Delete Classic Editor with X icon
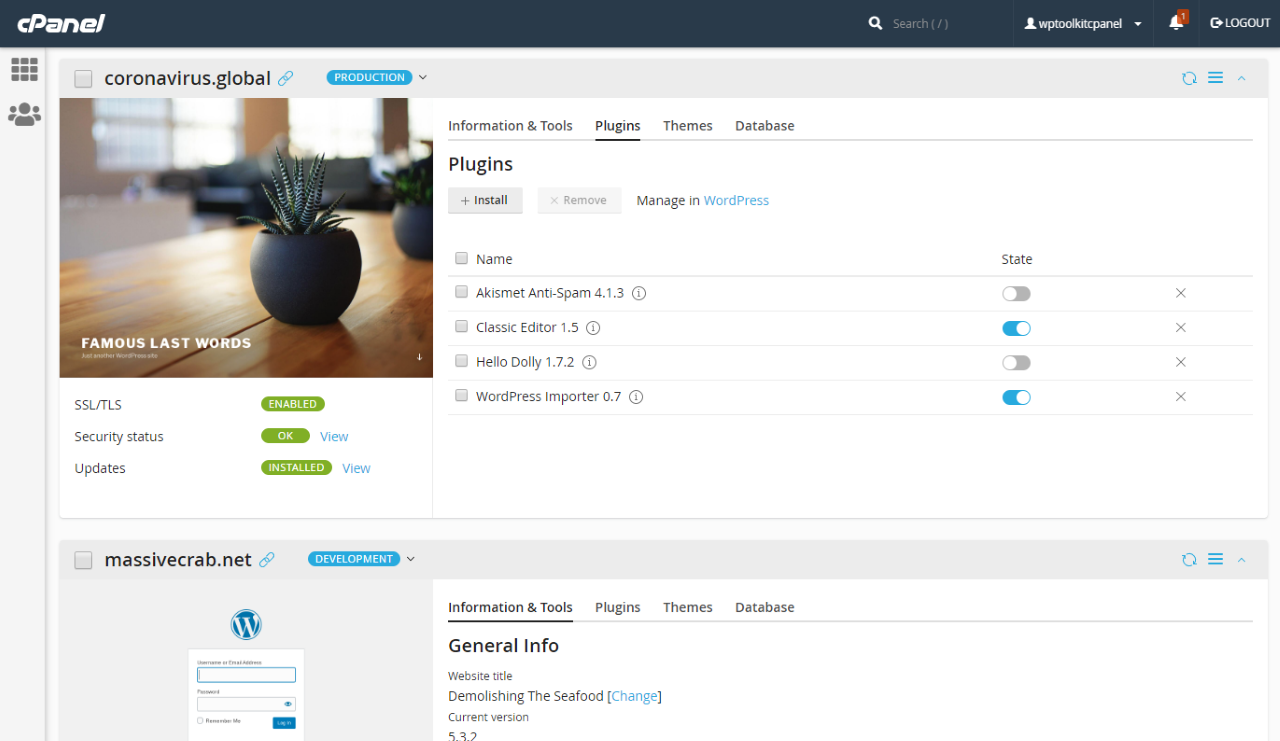Screen dimensions: 1280x741 1180,328
